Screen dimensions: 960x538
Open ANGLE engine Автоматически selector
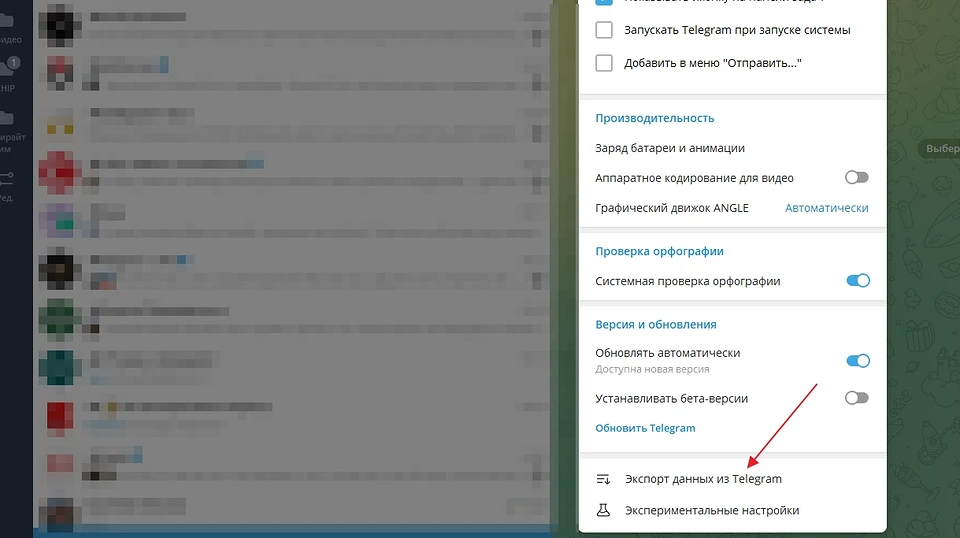click(x=826, y=208)
